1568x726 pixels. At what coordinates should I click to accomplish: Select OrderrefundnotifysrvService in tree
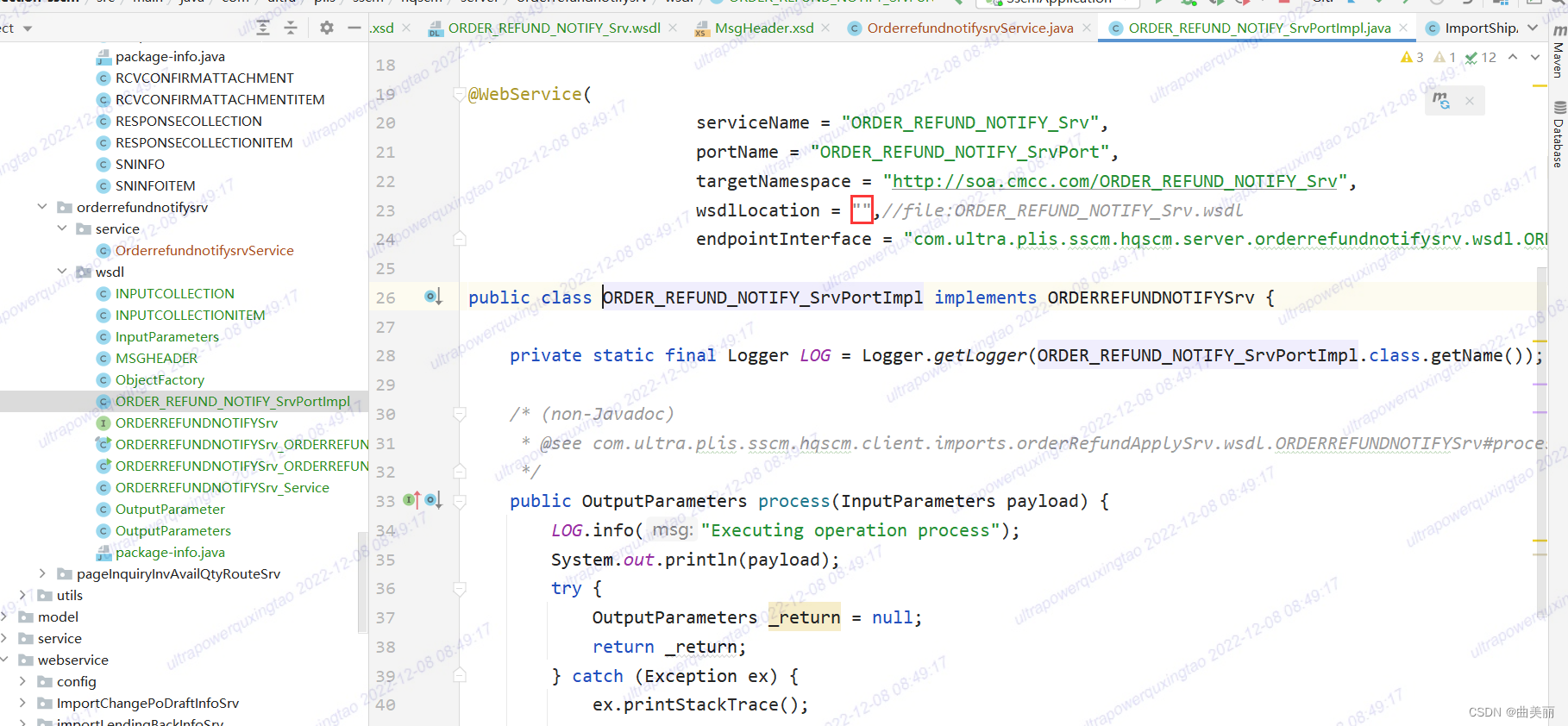tap(204, 250)
